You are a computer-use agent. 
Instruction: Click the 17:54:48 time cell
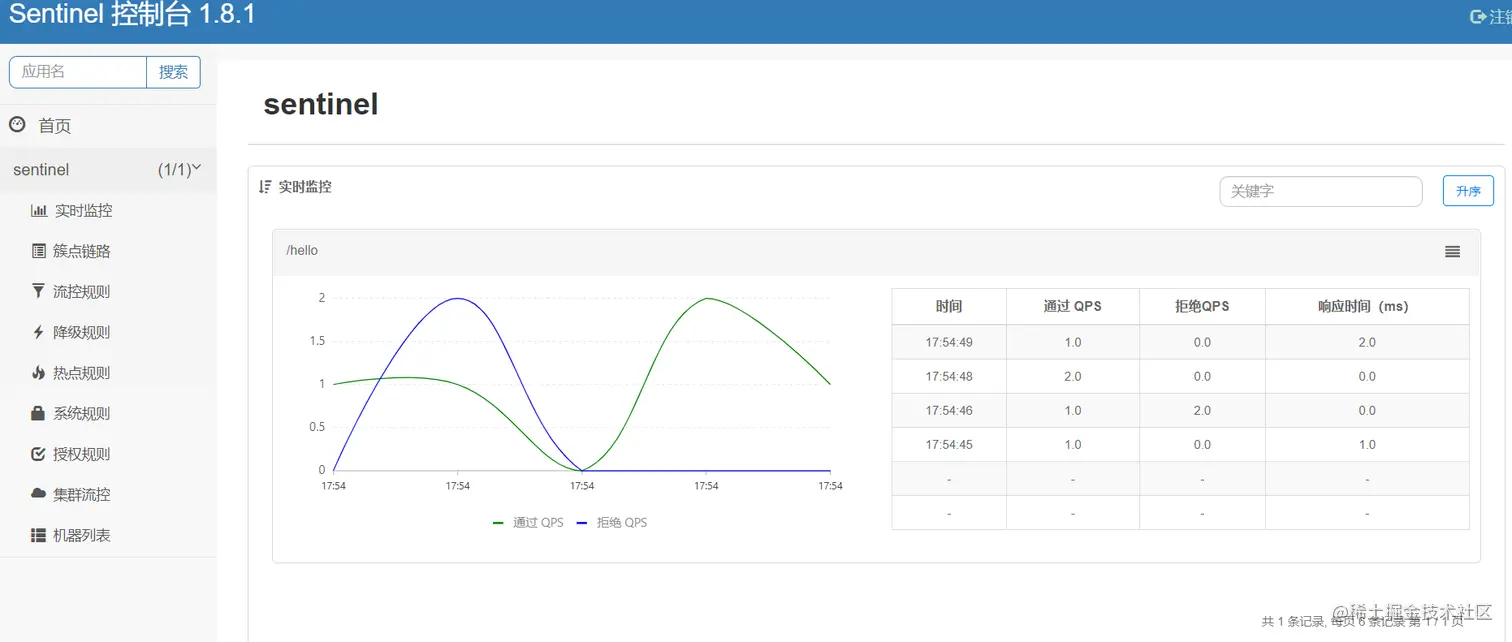click(x=949, y=376)
